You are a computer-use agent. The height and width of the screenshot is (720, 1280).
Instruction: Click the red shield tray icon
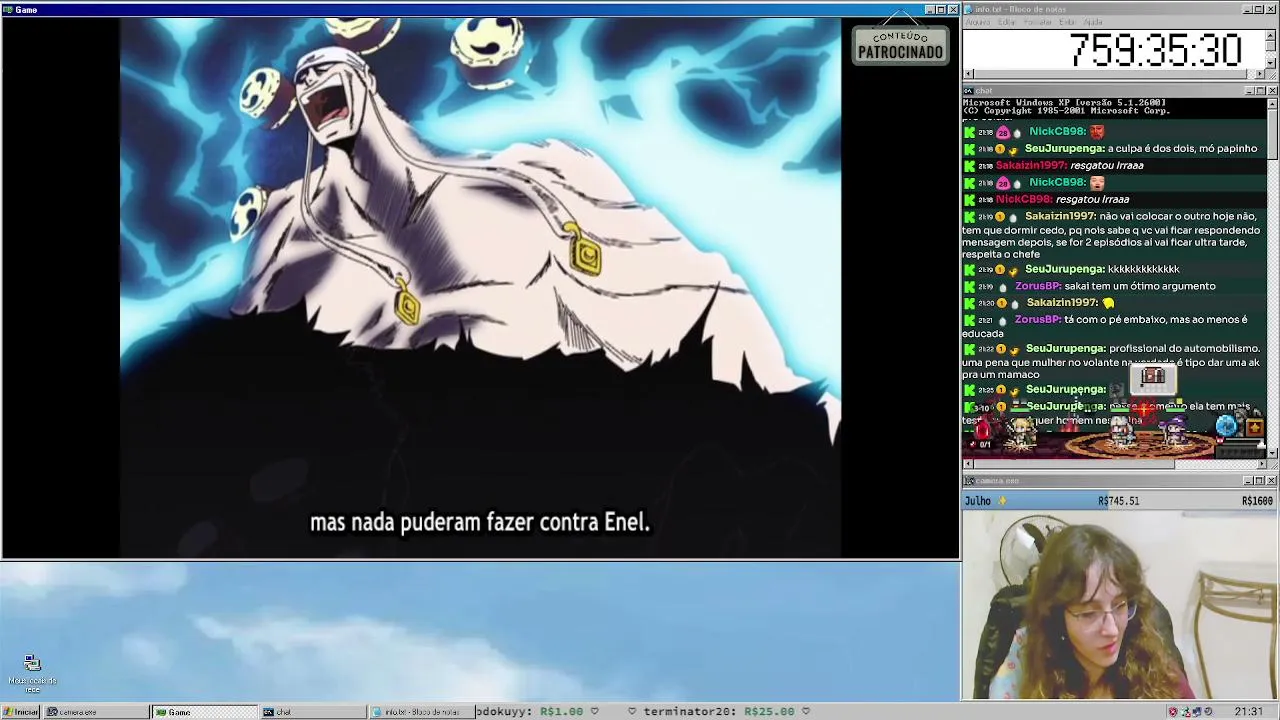tap(1173, 712)
